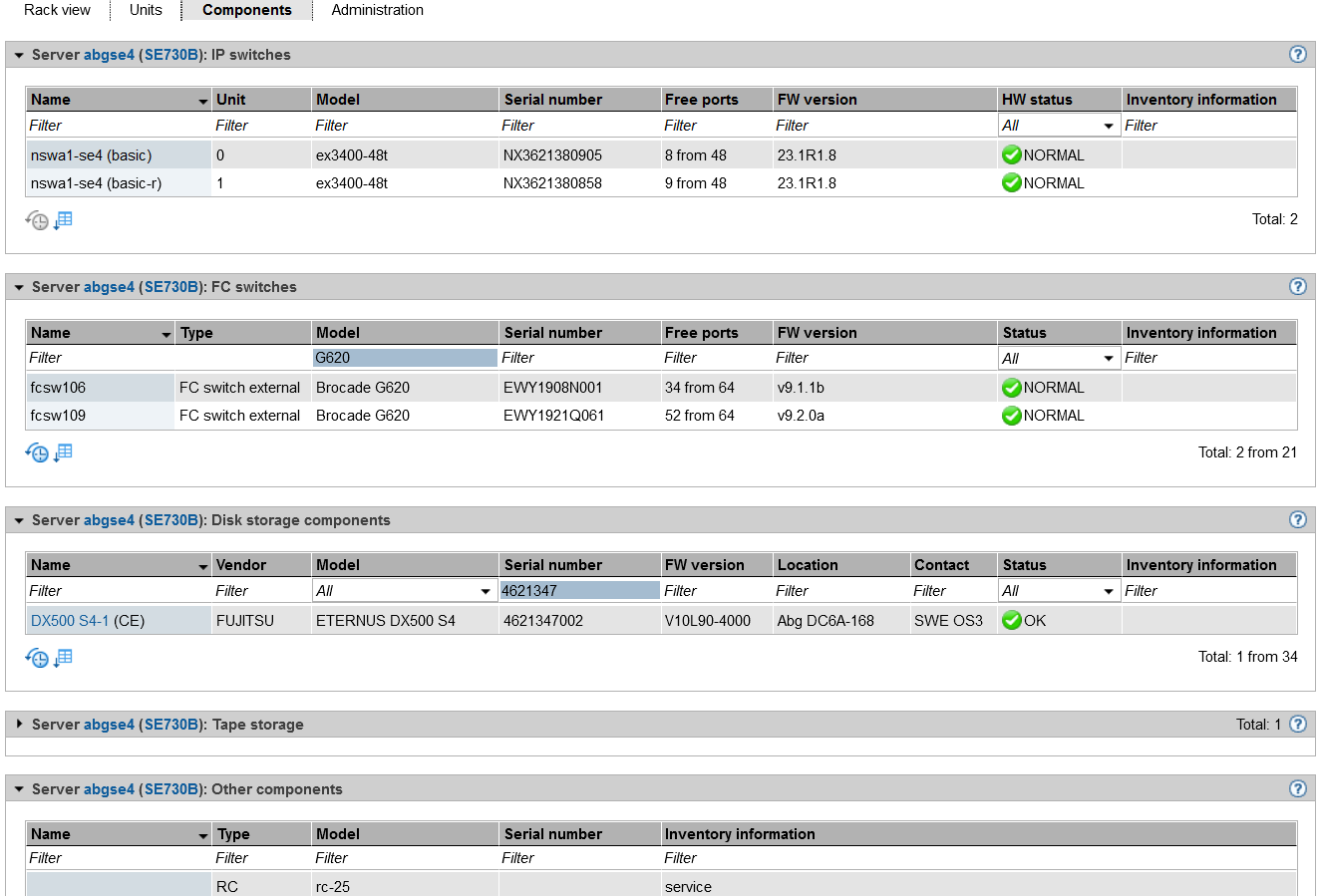Collapse the IP switches section
1320x896 pixels.
click(x=19, y=55)
